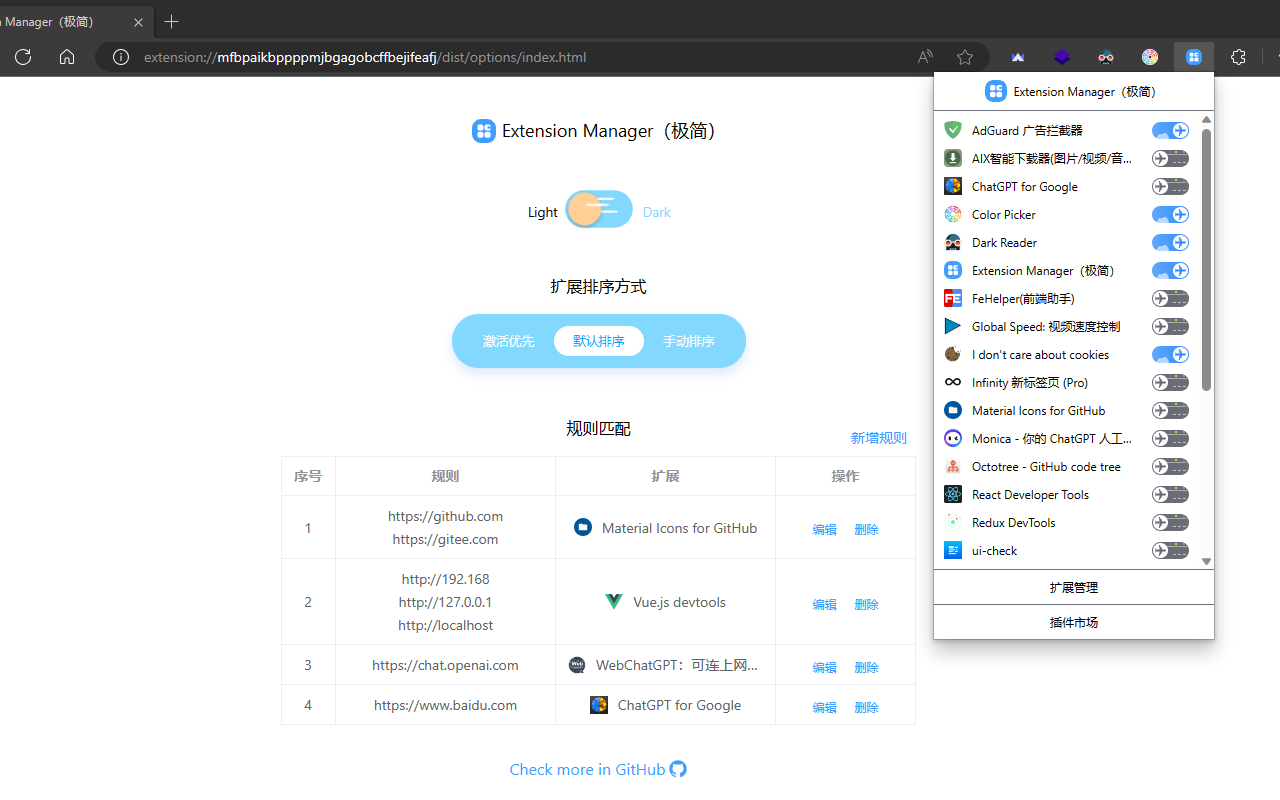Click the Infinity new tab icon
Screen dimensions: 1280x800
[x=953, y=382]
